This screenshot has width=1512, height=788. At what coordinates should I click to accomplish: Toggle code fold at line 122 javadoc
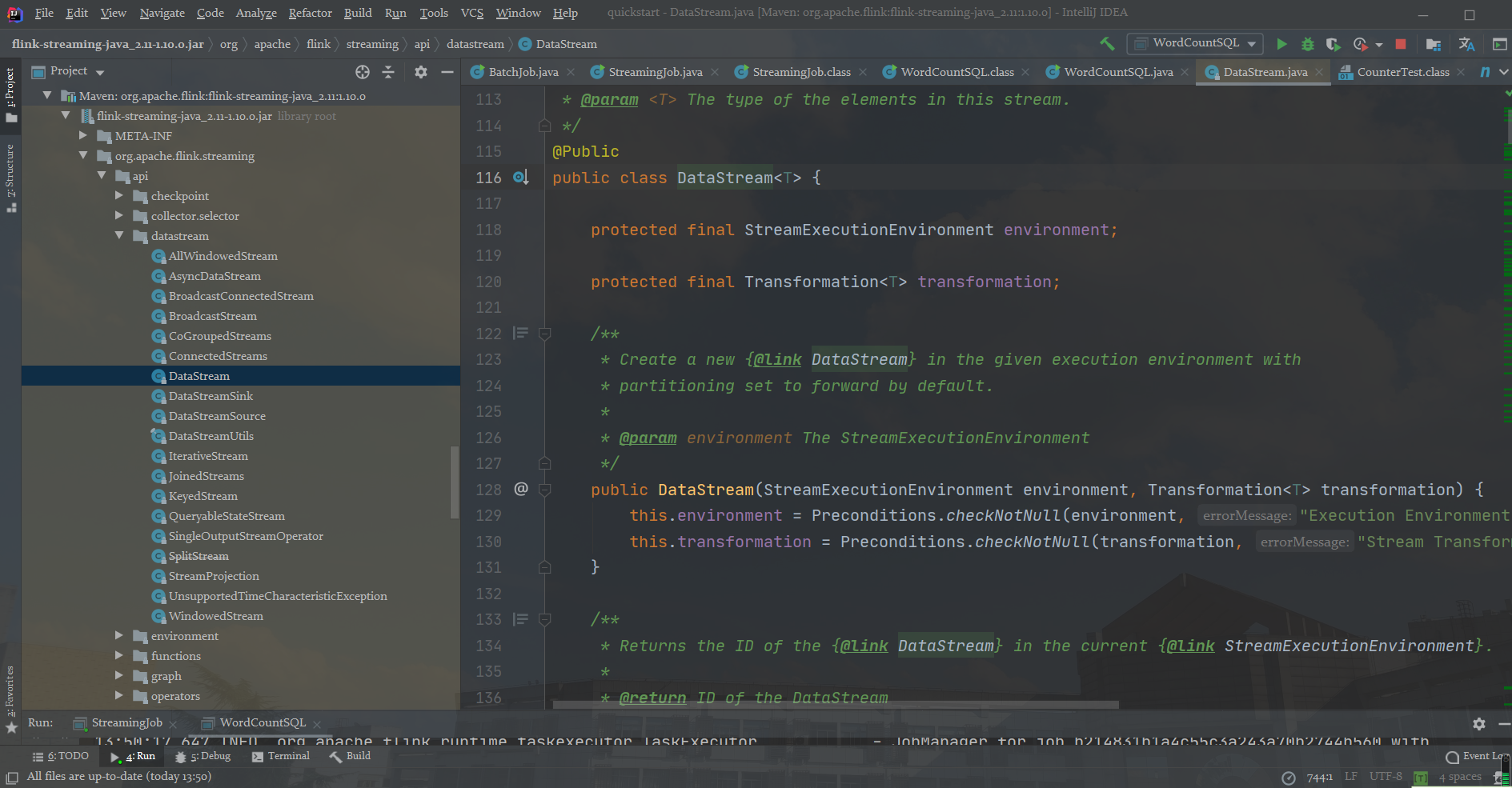[544, 334]
